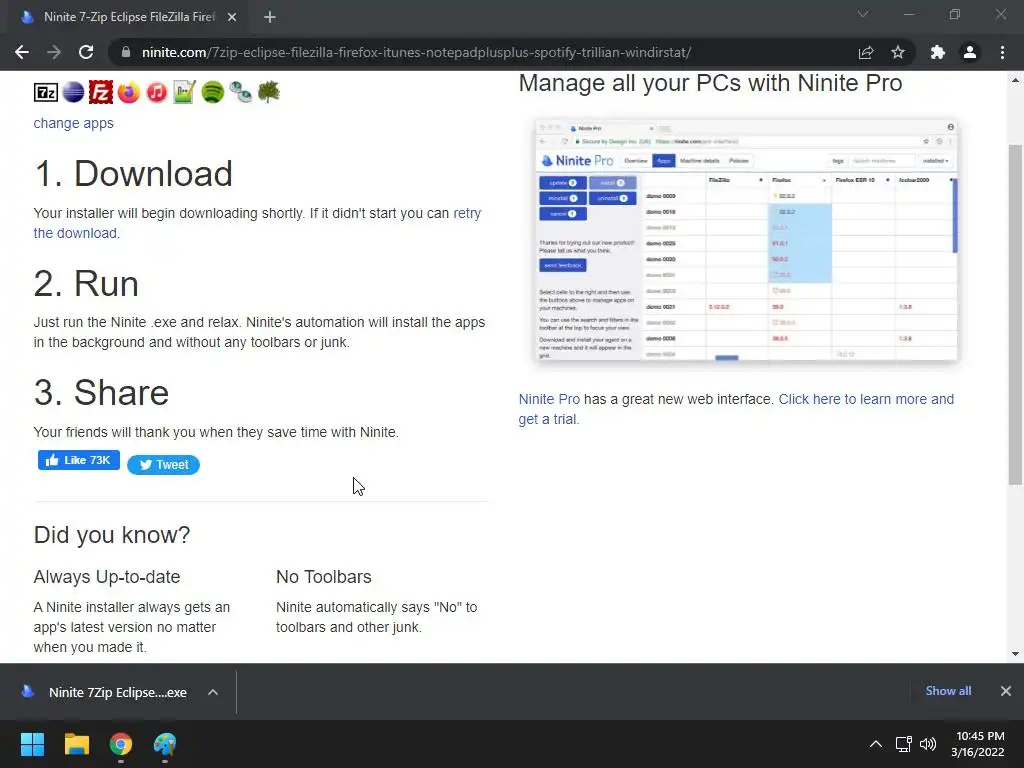Screen dimensions: 1024x768
Task: Click scrollbar down arrow
Action: pyautogui.click(x=1015, y=654)
